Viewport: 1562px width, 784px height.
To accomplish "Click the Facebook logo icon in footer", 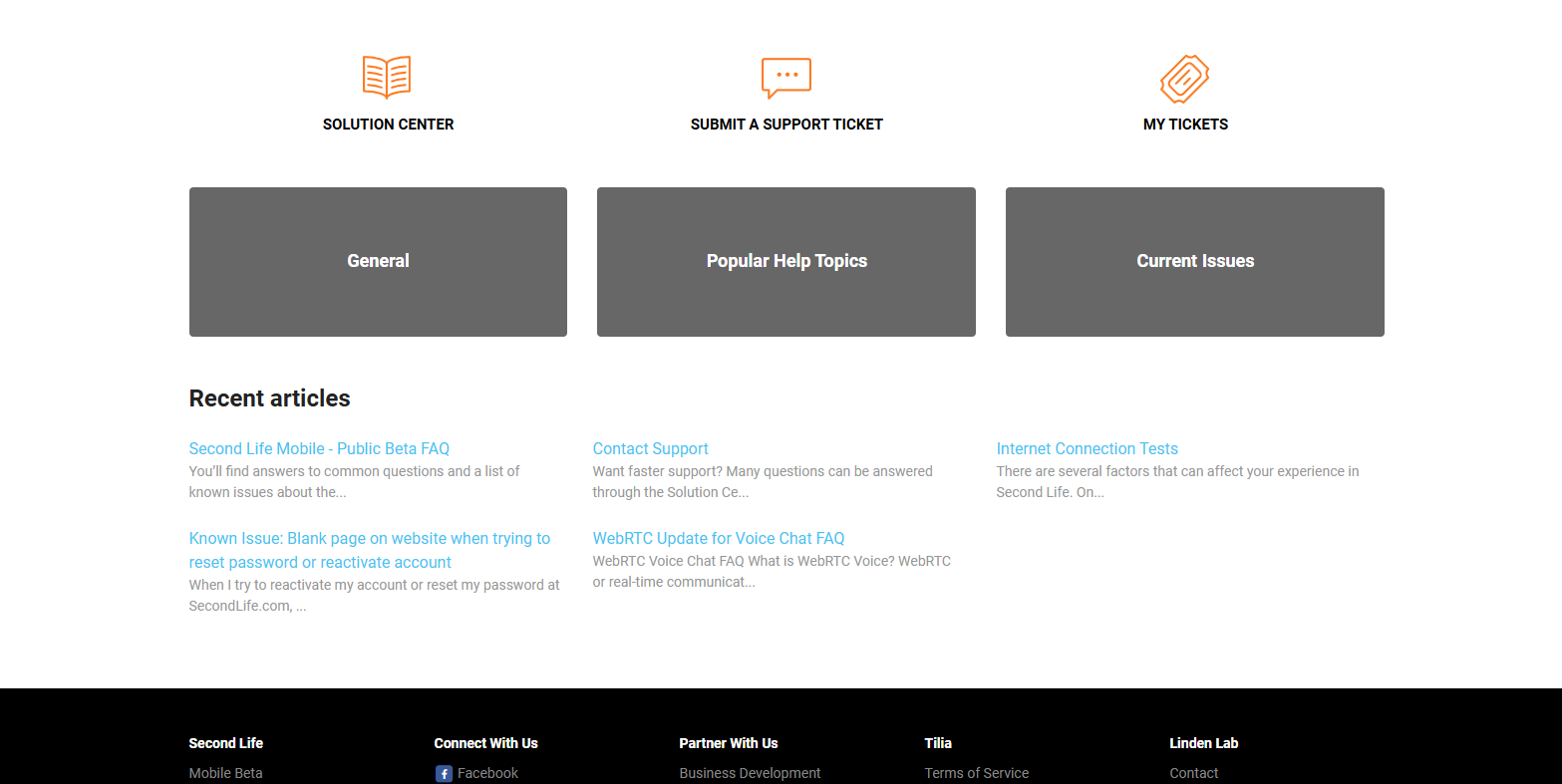I will pos(444,773).
